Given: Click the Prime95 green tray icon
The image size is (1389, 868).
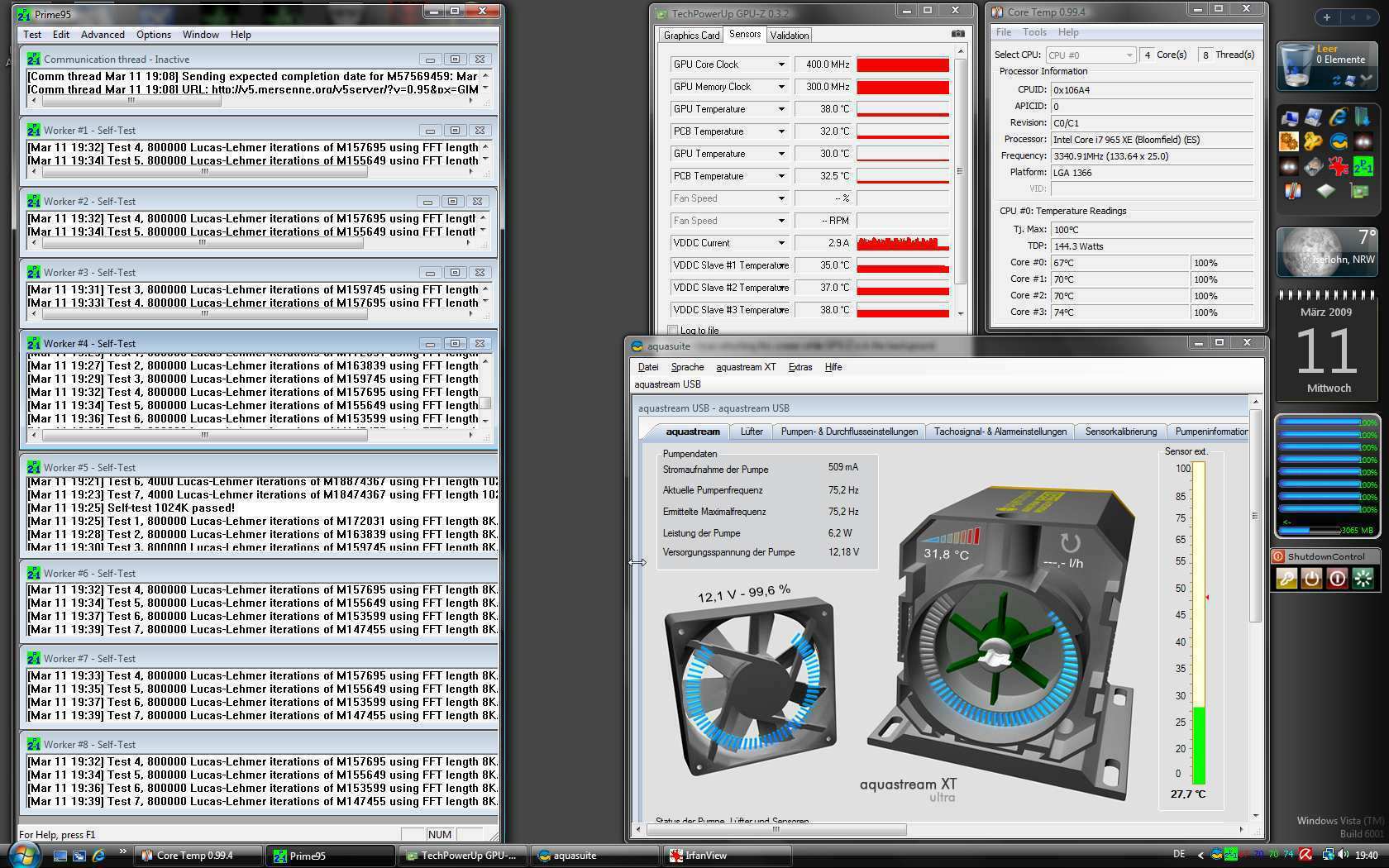Looking at the screenshot, I should click(1231, 855).
